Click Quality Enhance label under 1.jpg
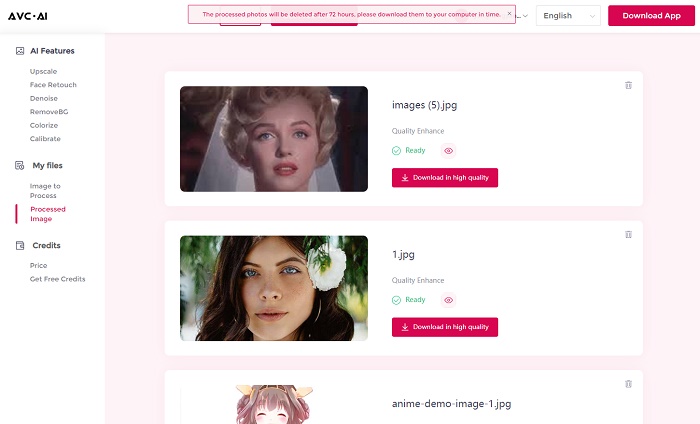This screenshot has height=424, width=700. pos(418,281)
